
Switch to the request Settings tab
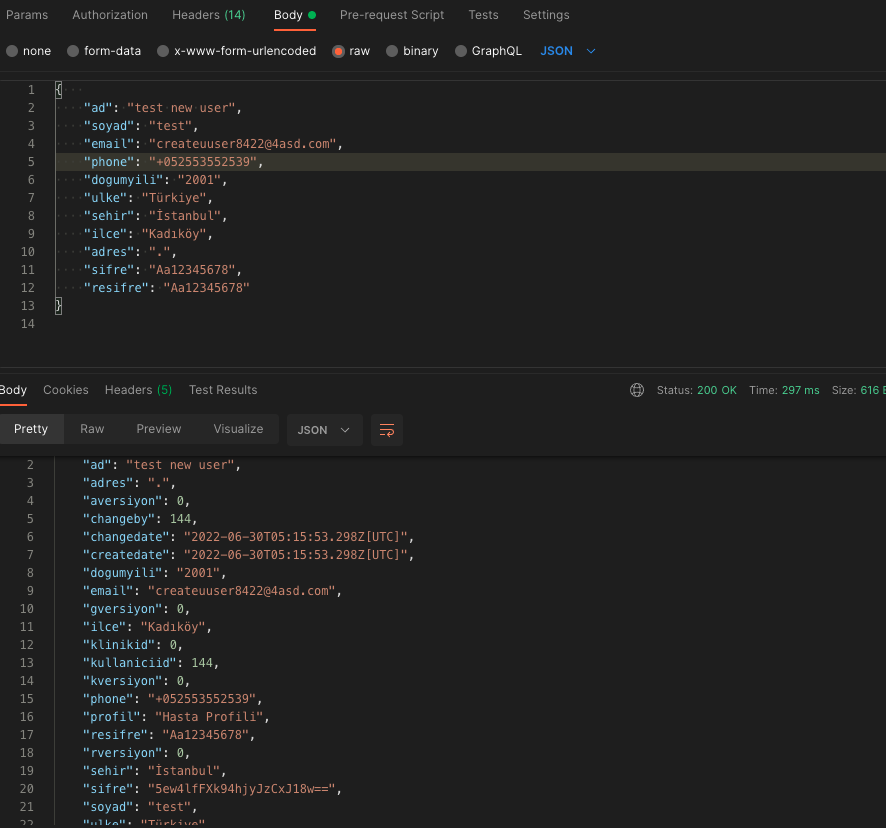point(546,15)
